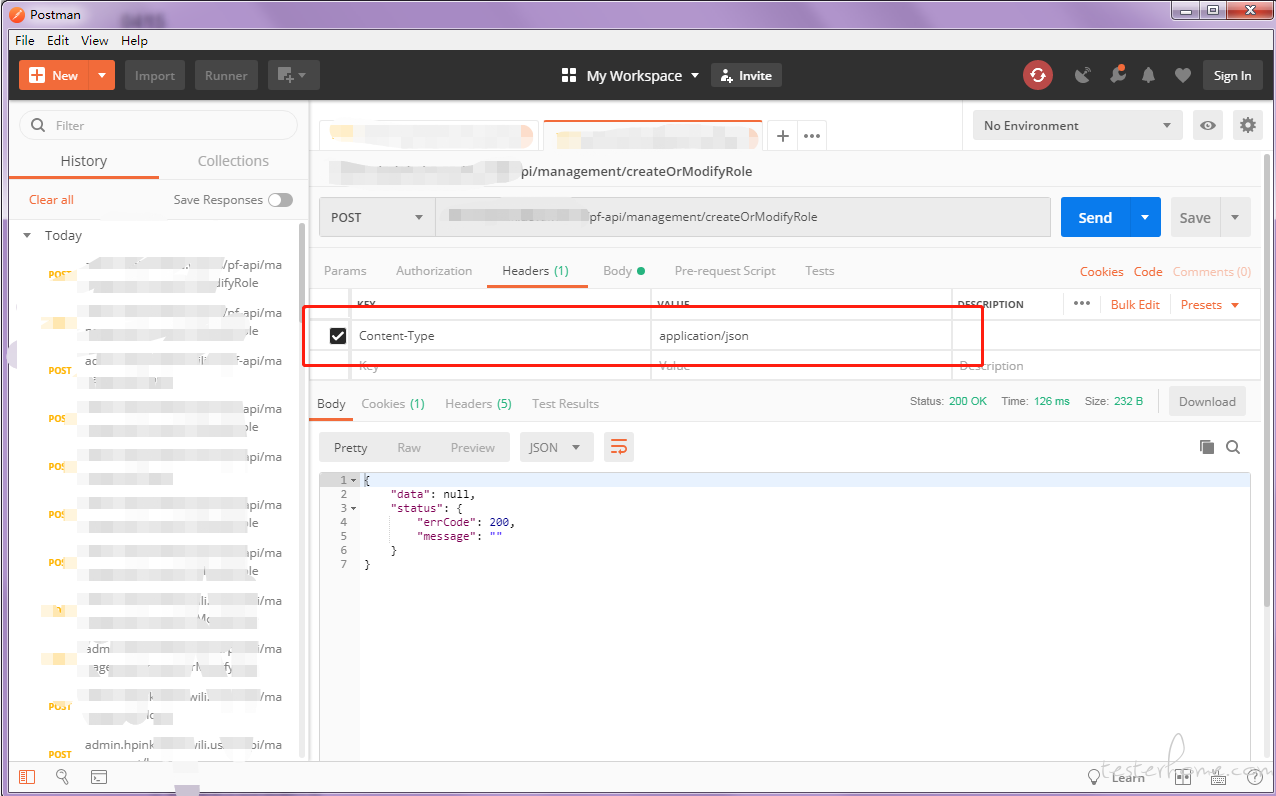The height and width of the screenshot is (796, 1276).
Task: Fold the status object at line 3
Action: pos(353,509)
